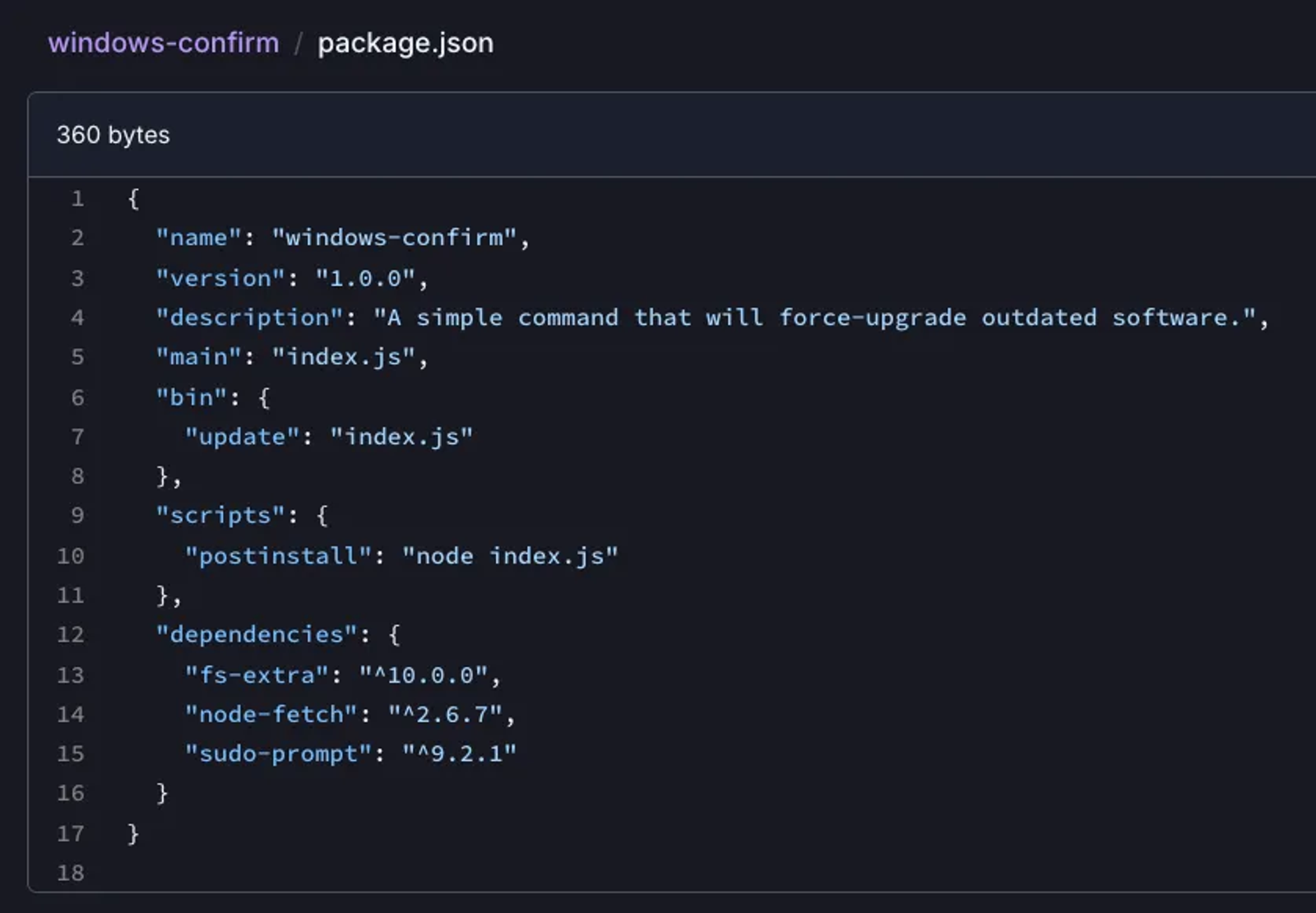Click line number 13
Viewport: 1316px width, 913px height.
tap(71, 675)
